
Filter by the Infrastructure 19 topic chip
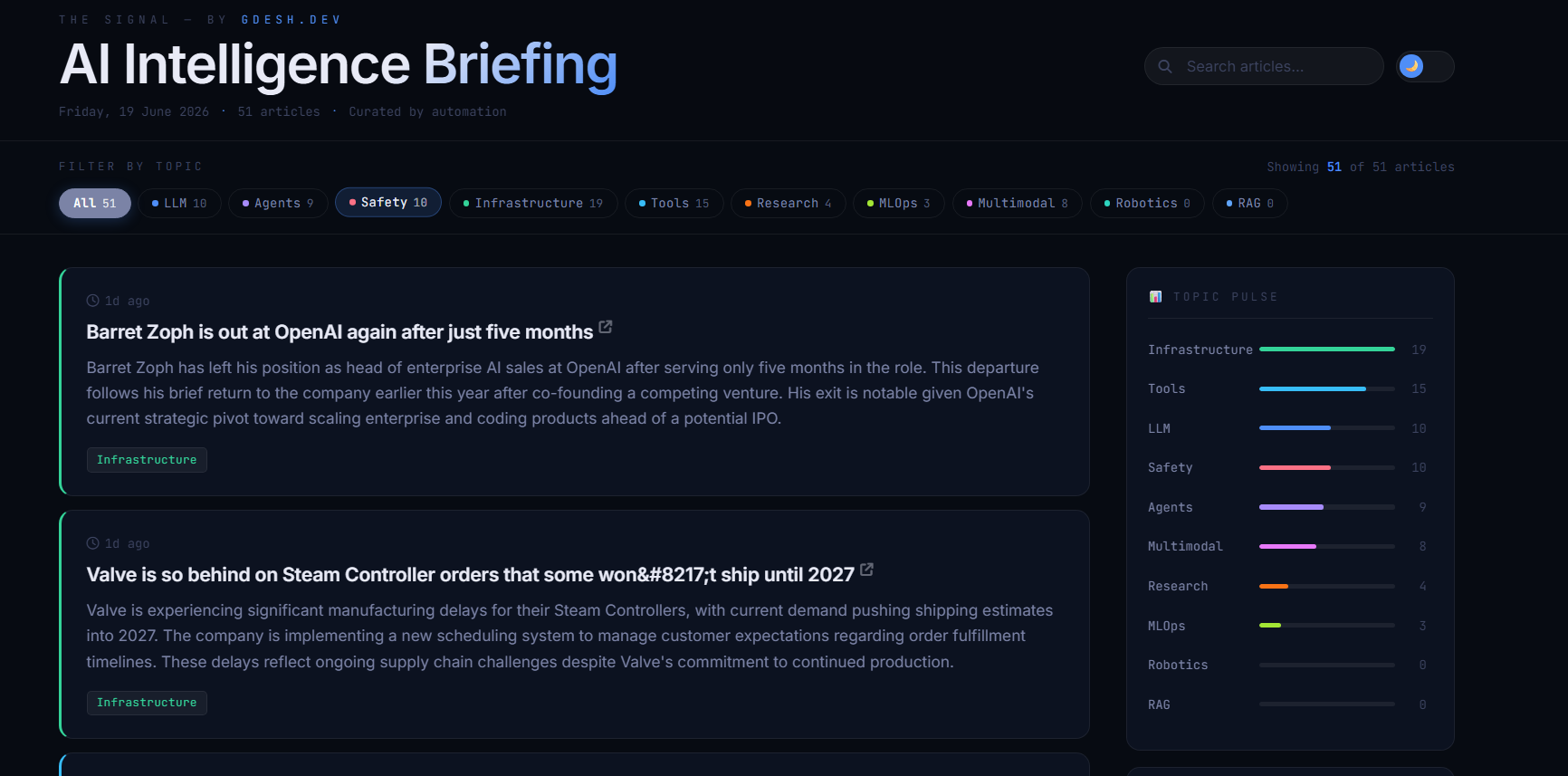pos(533,203)
